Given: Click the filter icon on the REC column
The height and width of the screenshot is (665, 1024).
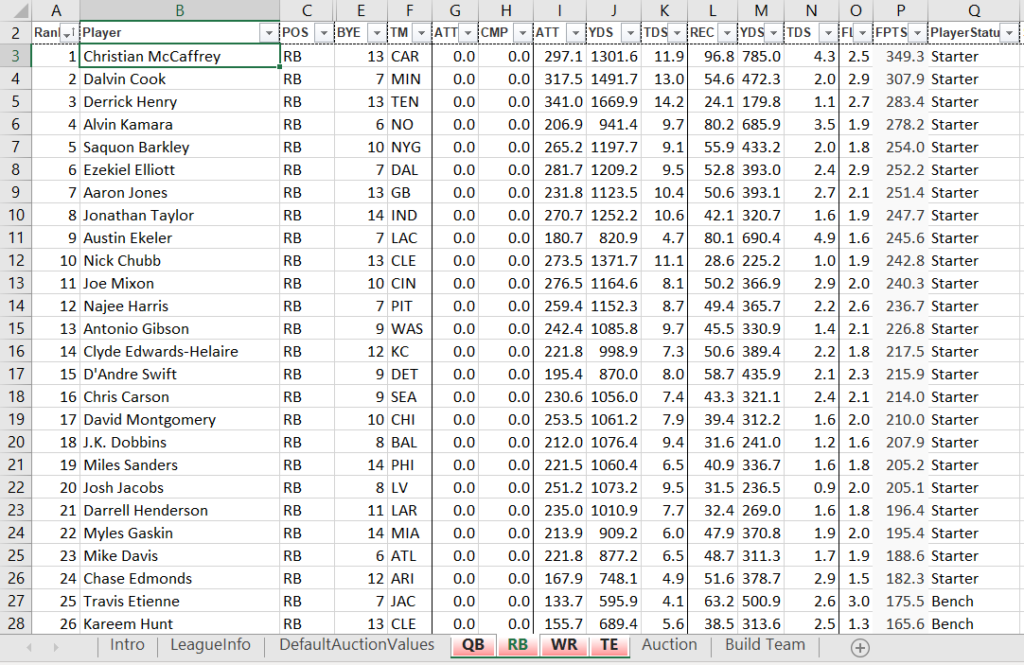Looking at the screenshot, I should pyautogui.click(x=729, y=31).
